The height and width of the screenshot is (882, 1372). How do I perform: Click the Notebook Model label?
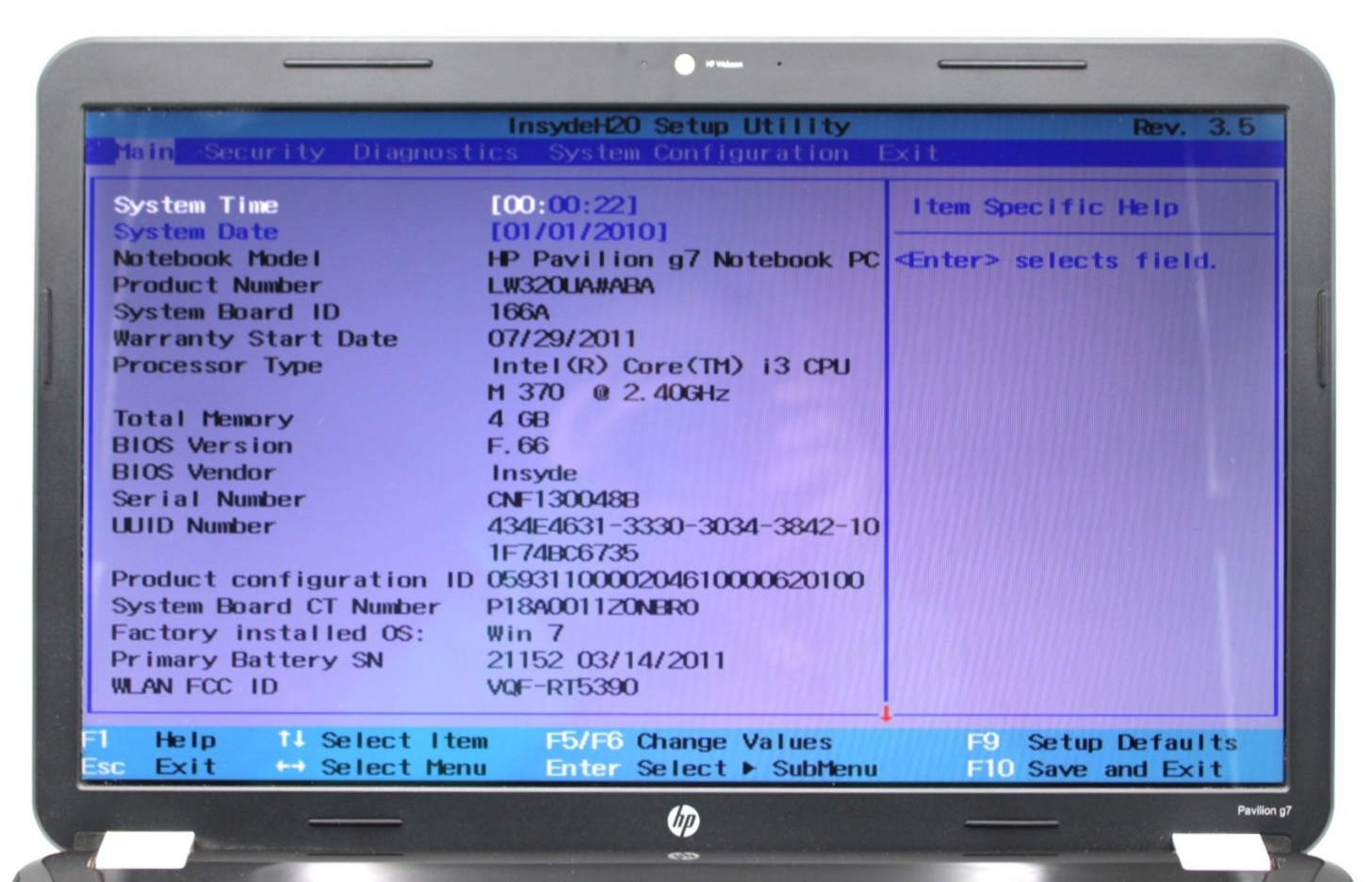218,258
